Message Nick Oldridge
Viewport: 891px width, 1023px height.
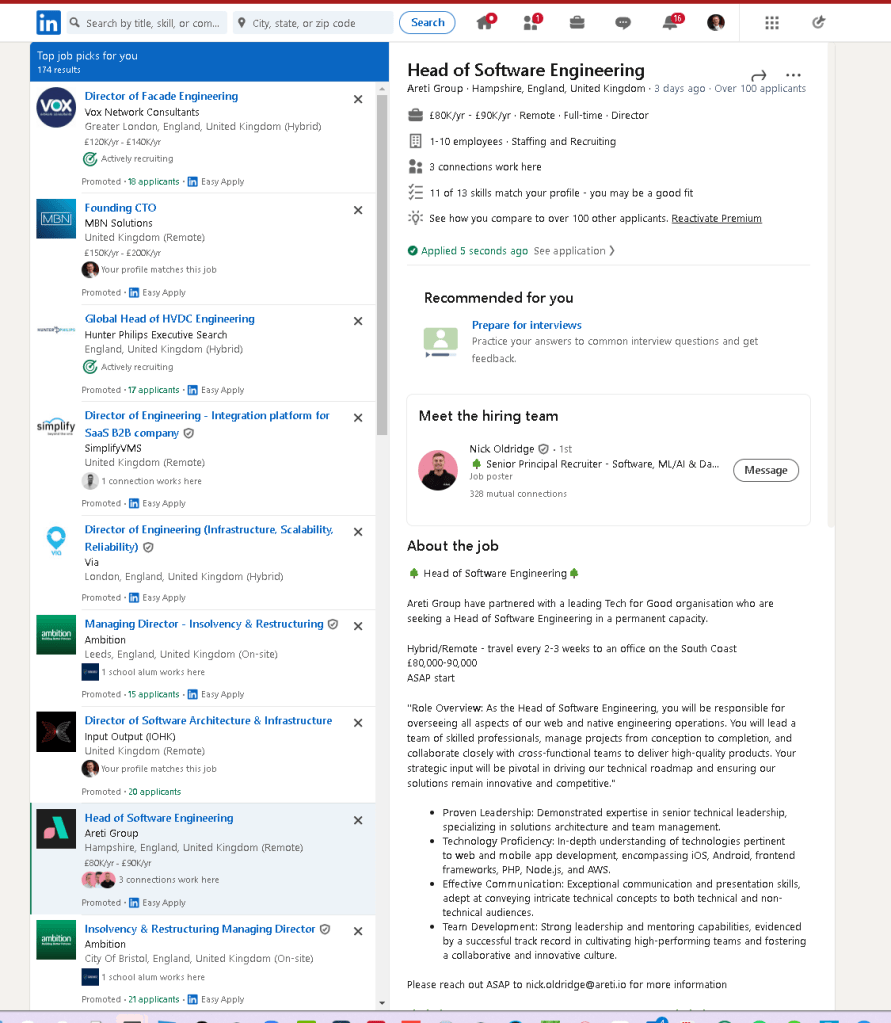766,470
